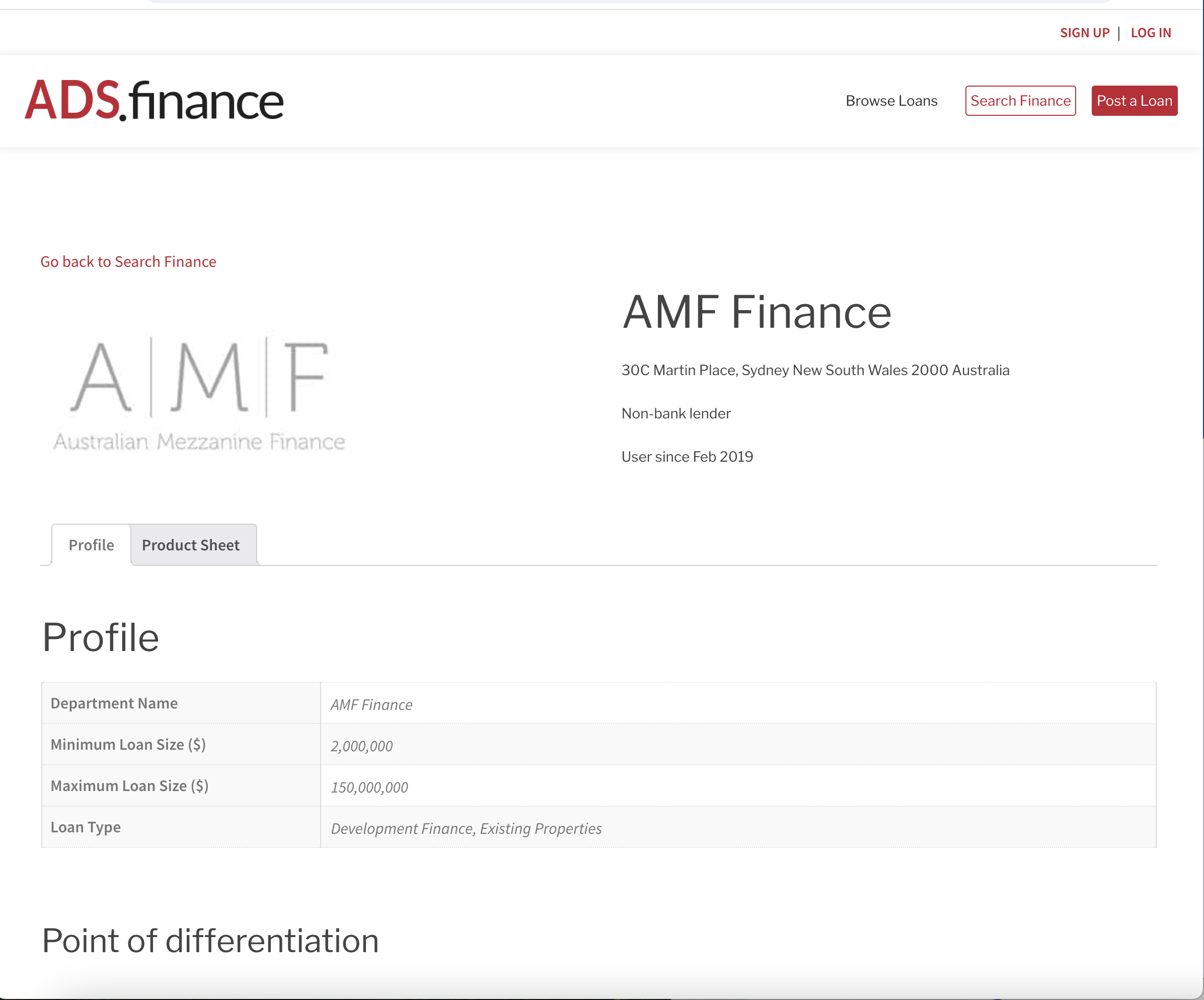The height and width of the screenshot is (1000, 1204).
Task: Click the LOG IN link
Action: pos(1151,33)
